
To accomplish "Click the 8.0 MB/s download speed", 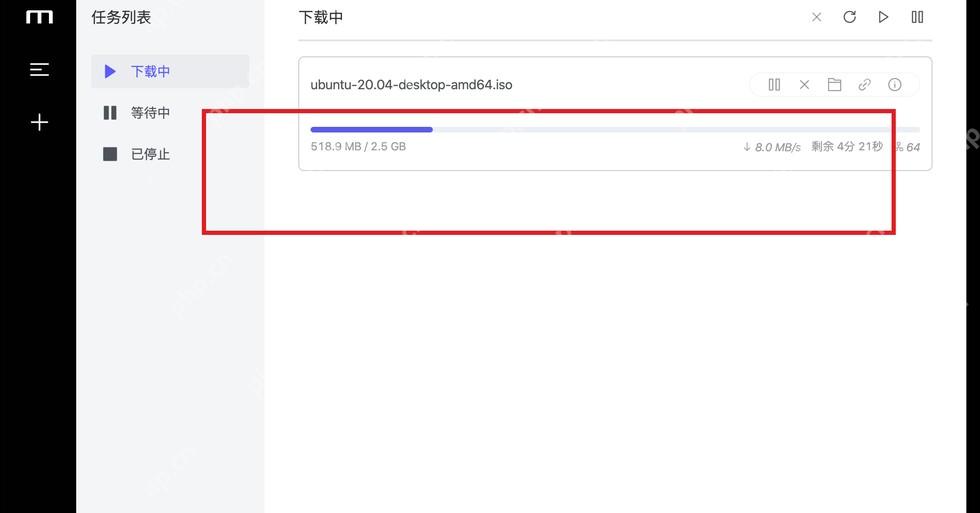I will 772,147.
